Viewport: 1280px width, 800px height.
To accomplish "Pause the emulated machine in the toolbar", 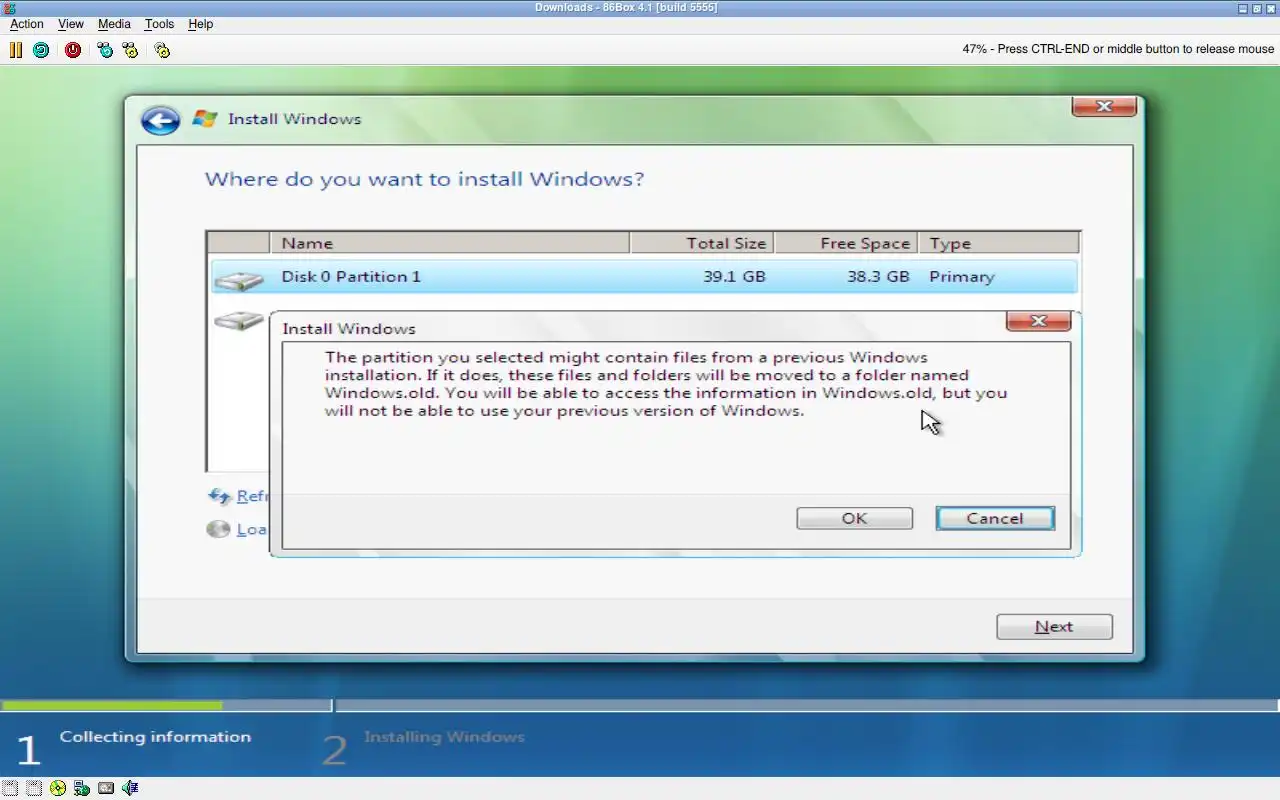I will pos(15,49).
